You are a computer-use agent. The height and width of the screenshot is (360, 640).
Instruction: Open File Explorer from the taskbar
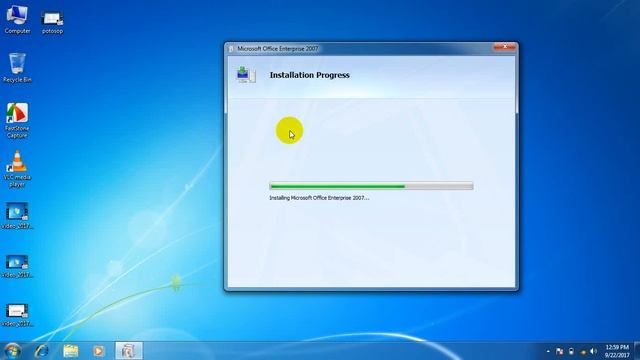(70, 351)
